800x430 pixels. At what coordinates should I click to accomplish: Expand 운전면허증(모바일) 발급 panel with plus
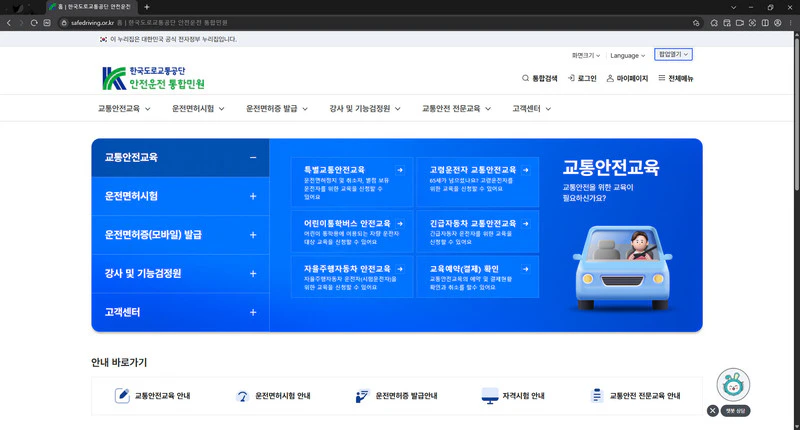coord(253,235)
